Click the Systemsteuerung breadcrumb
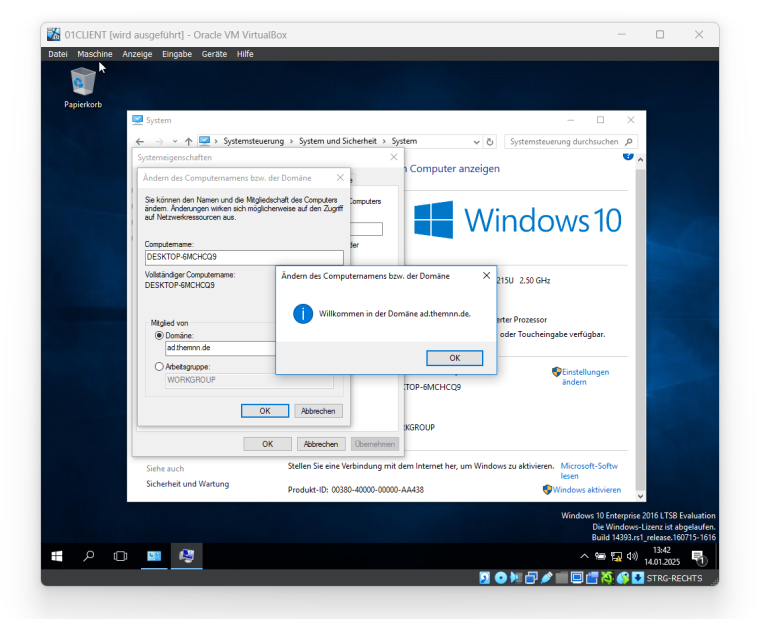 [254, 142]
